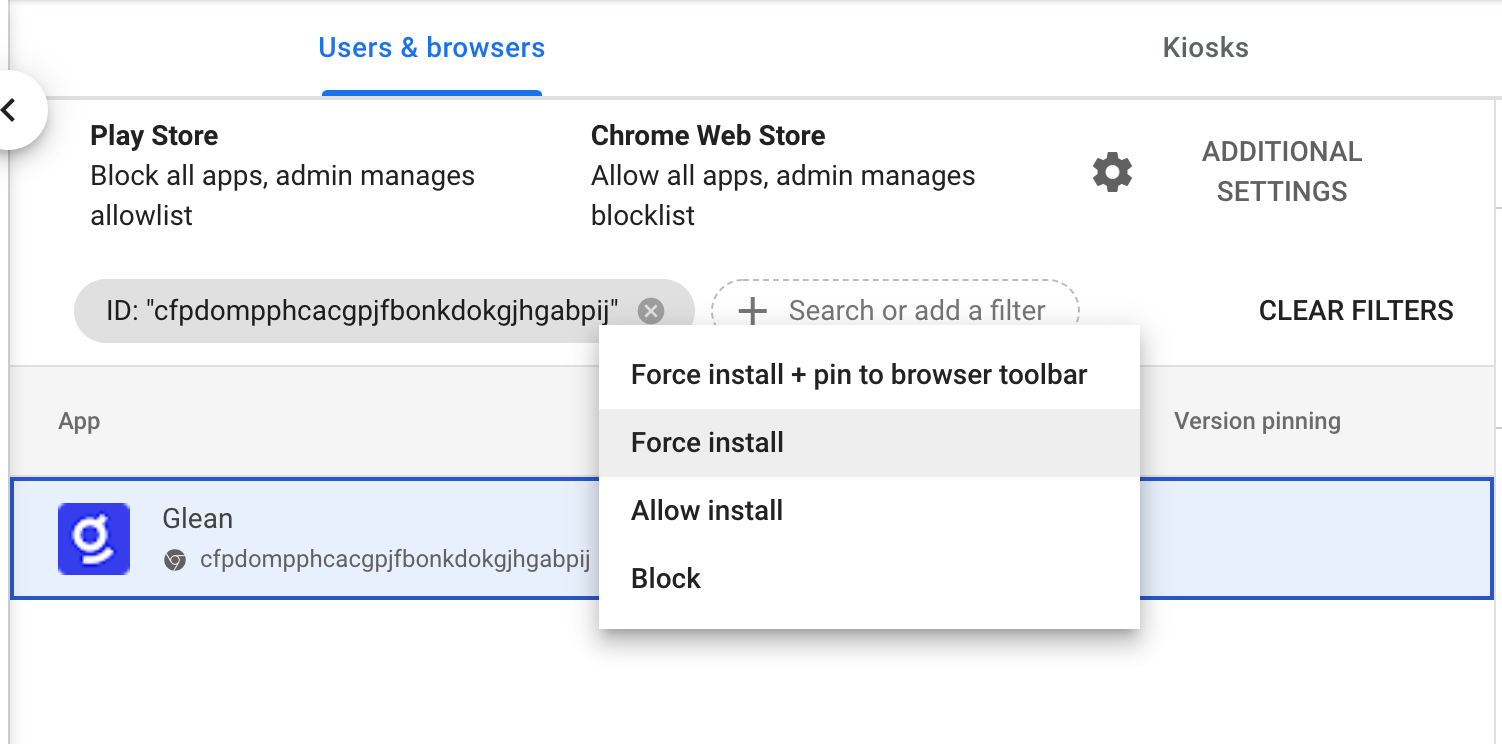
Task: Focus the Search or add a filter field
Action: click(916, 312)
